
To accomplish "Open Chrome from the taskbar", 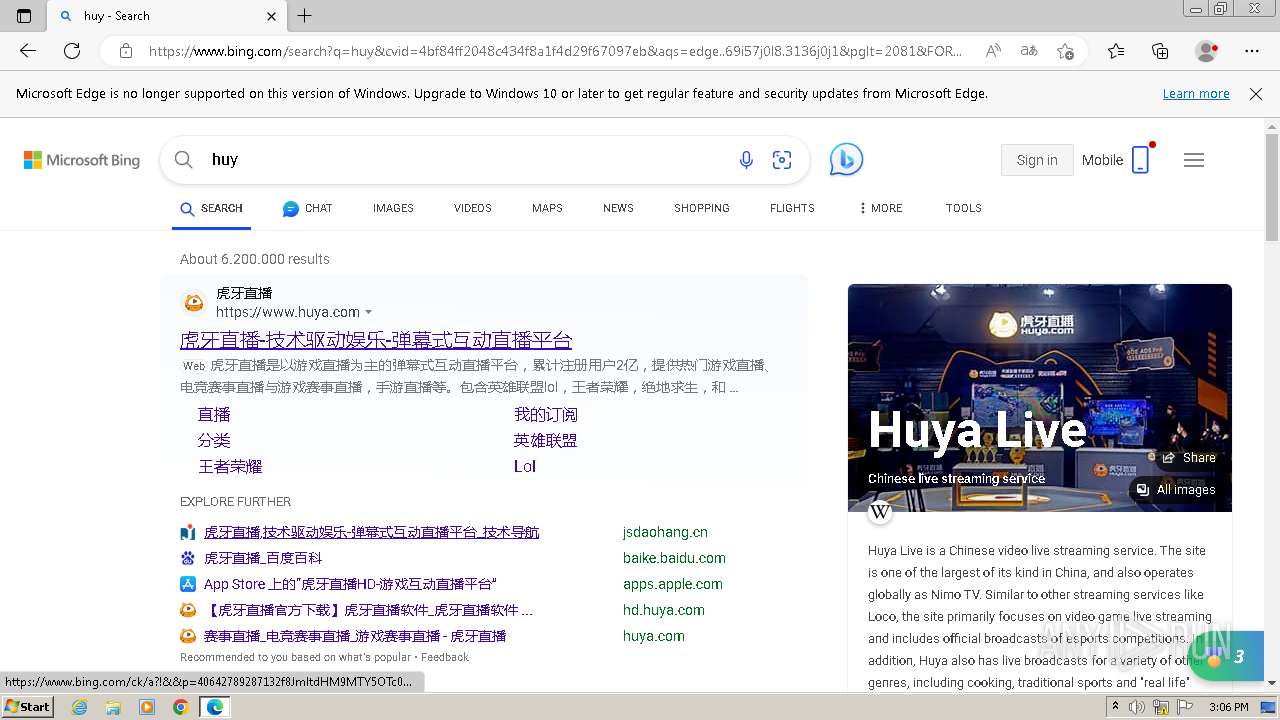I will pos(180,707).
